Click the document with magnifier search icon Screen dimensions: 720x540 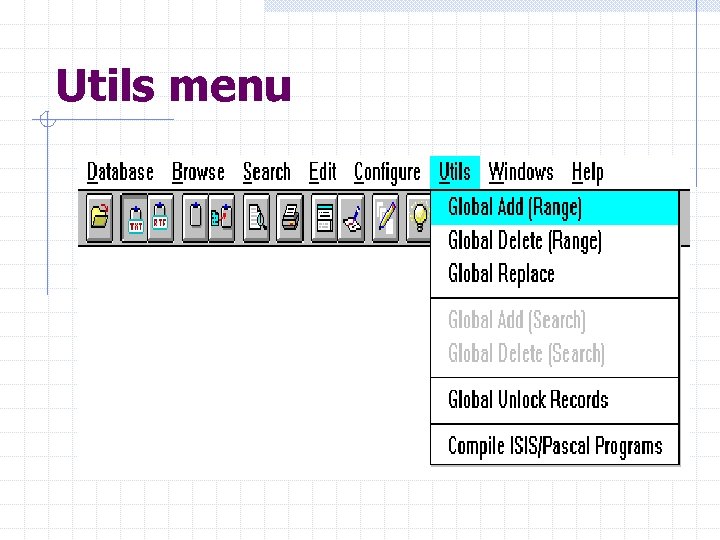click(x=256, y=217)
